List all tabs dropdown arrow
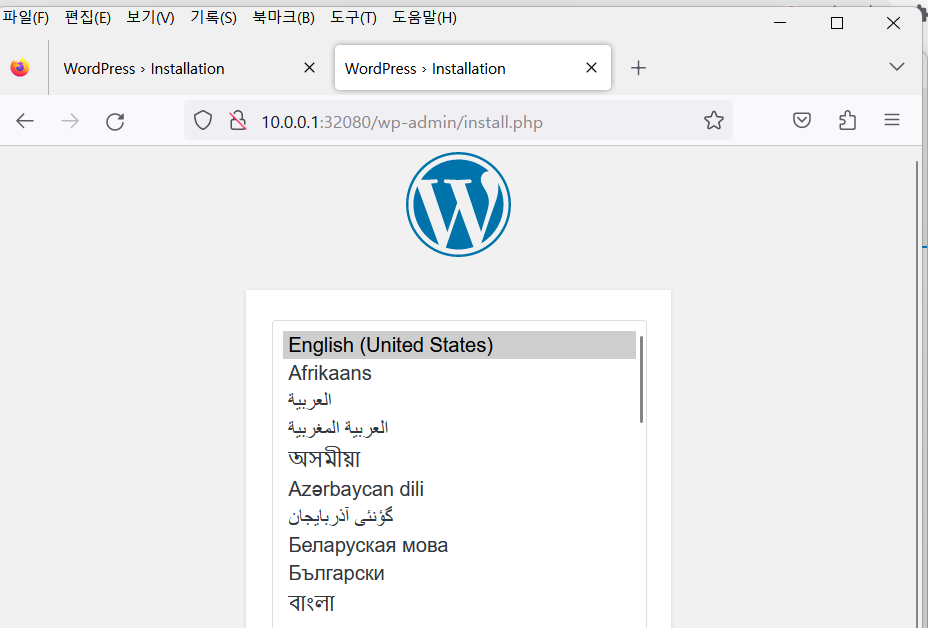The height and width of the screenshot is (628, 928). tap(897, 67)
